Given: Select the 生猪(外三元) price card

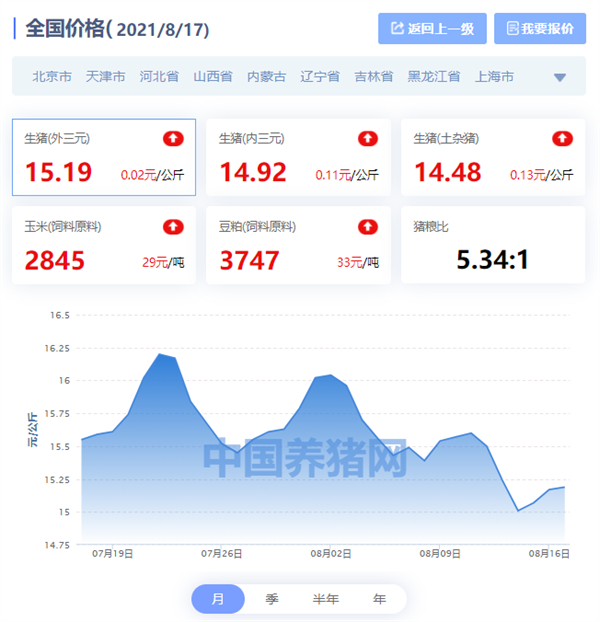Looking at the screenshot, I should coord(104,157).
